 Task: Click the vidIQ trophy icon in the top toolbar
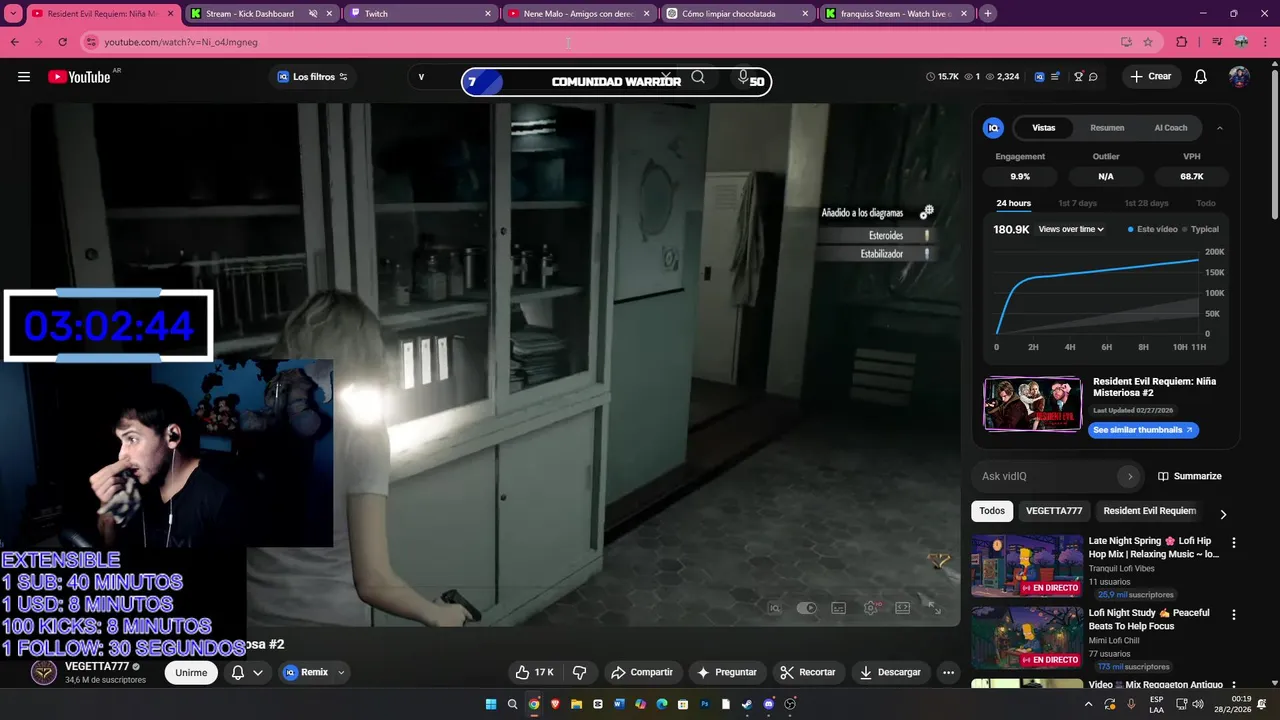coord(1079,77)
